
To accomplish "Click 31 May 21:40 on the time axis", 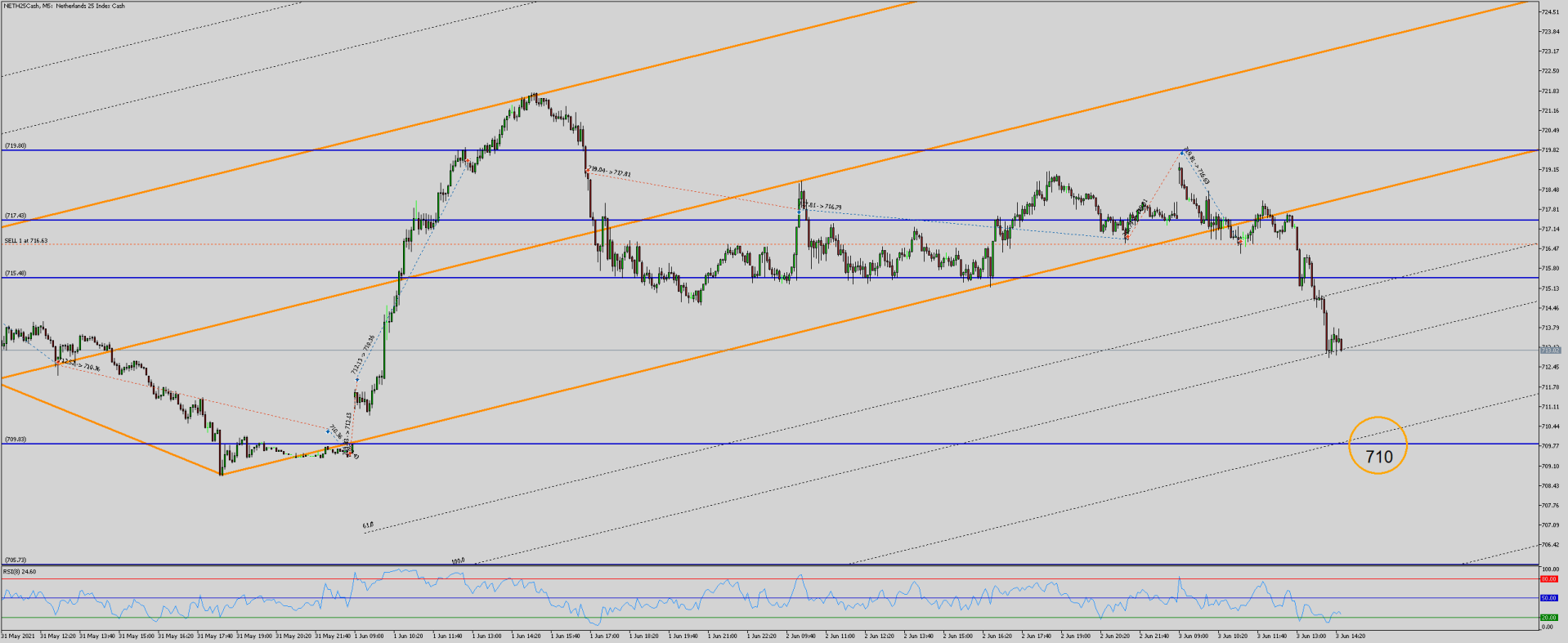I will pos(333,635).
